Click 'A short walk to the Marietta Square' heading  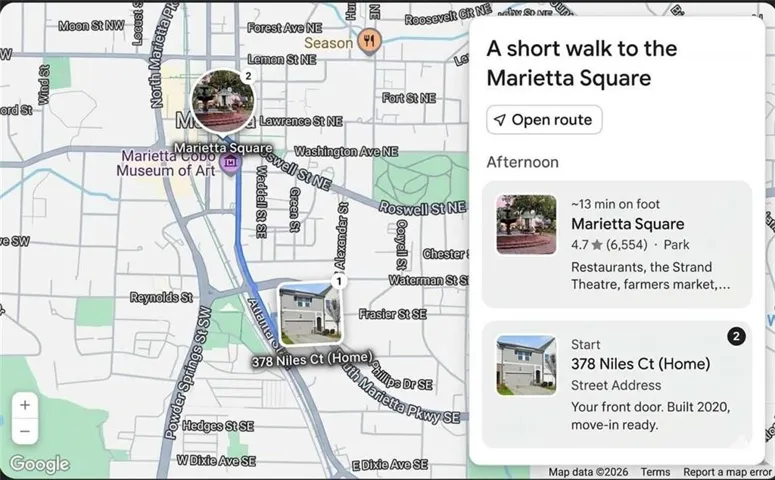point(582,63)
